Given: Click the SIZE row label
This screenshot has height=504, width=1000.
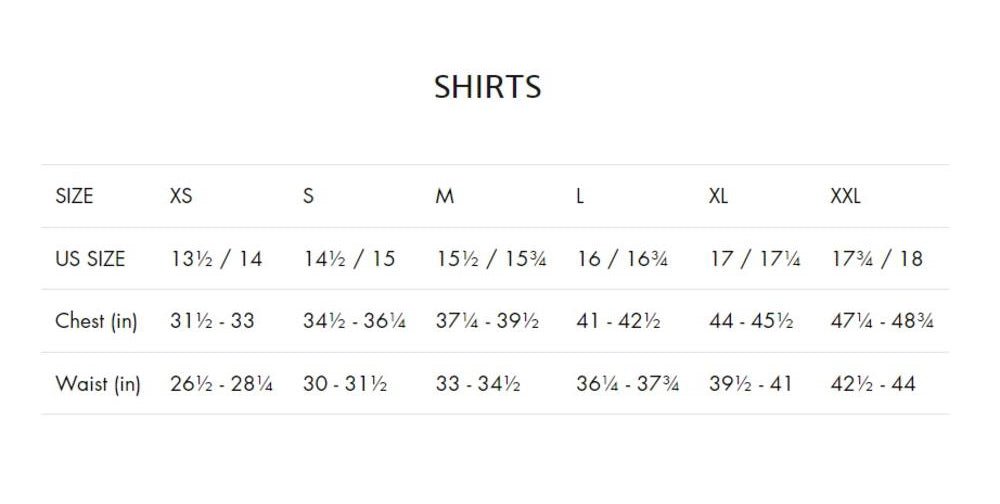Looking at the screenshot, I should coord(74,196).
